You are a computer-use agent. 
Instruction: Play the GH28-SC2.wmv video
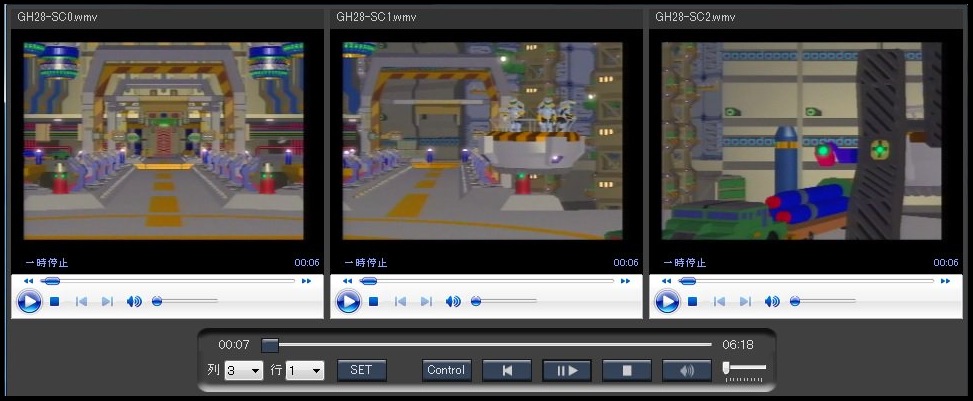(667, 302)
